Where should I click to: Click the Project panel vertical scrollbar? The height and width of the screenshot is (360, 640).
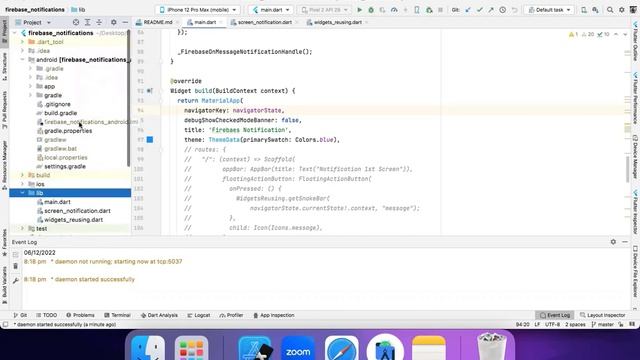129,98
